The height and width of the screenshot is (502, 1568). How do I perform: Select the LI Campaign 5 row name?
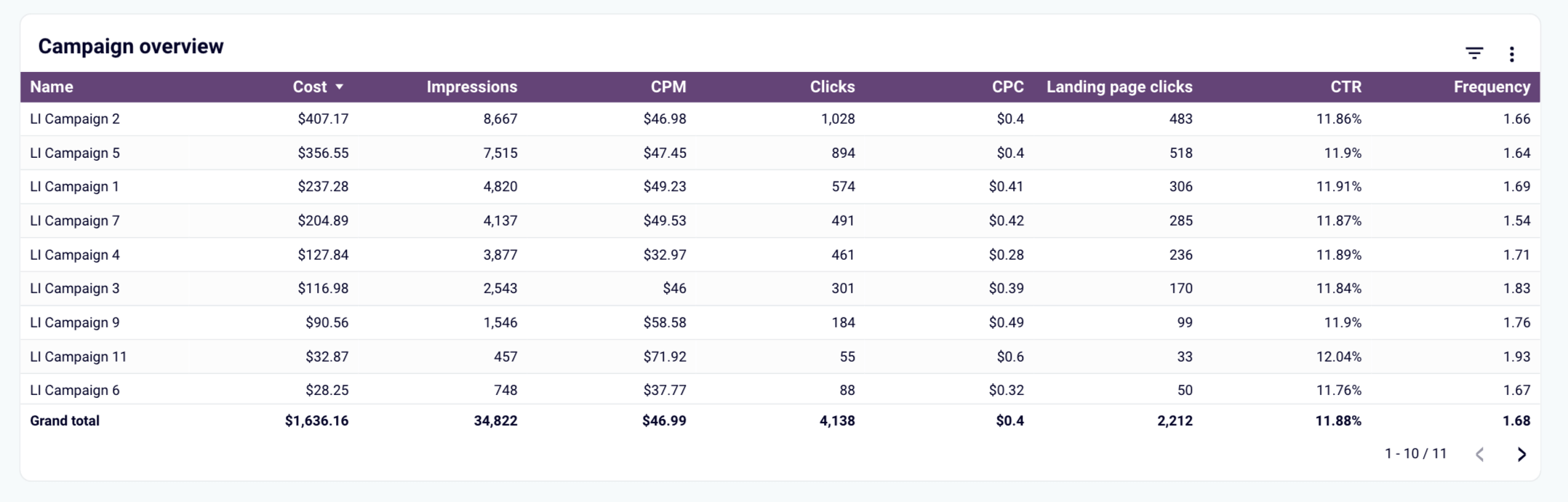click(75, 154)
